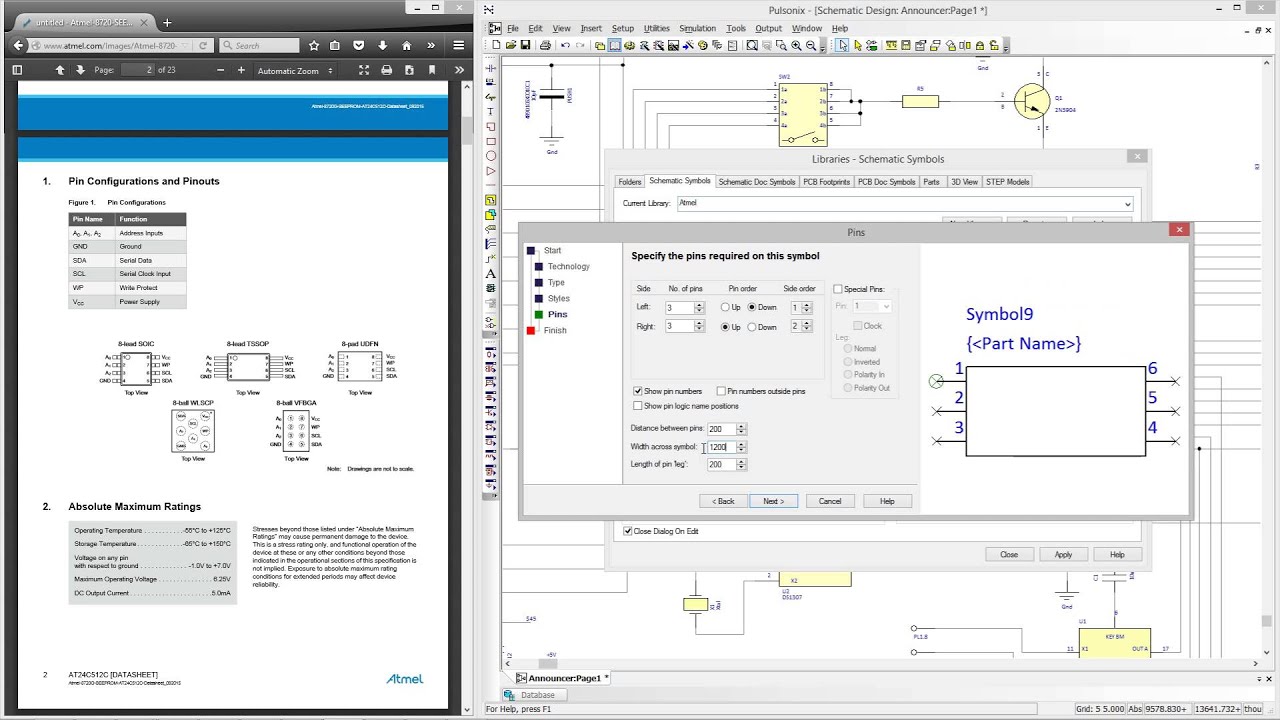The image size is (1280, 720).
Task: Click the New document icon in Pulsonix toolbar
Action: tap(496, 45)
